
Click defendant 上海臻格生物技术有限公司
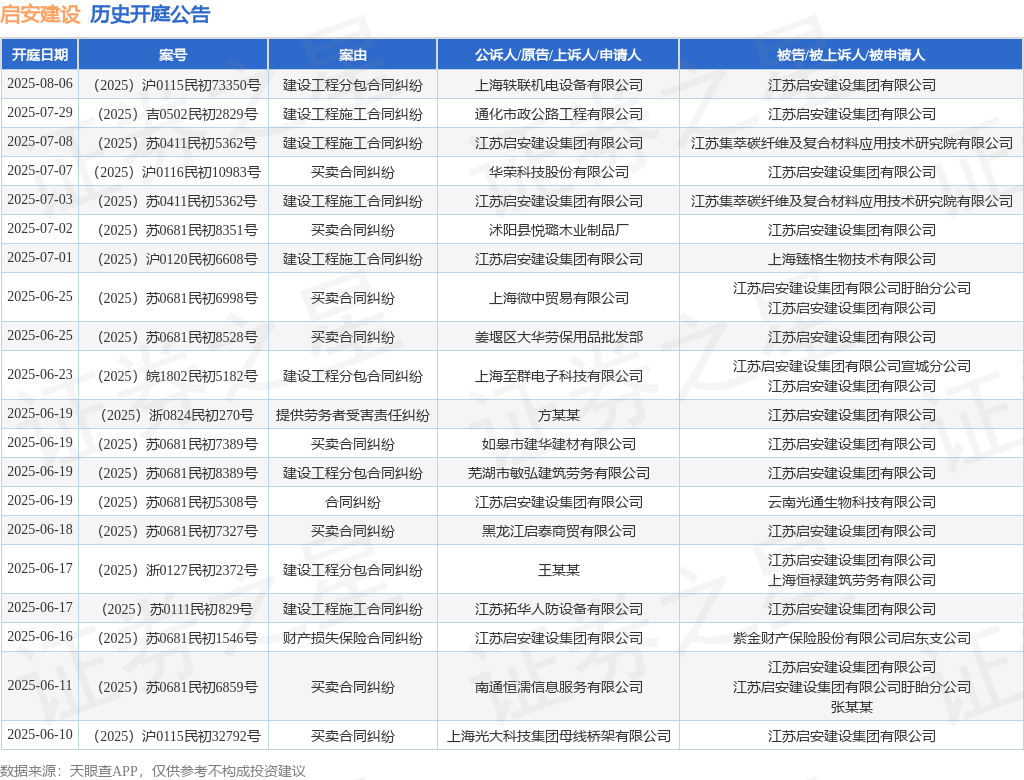[852, 259]
